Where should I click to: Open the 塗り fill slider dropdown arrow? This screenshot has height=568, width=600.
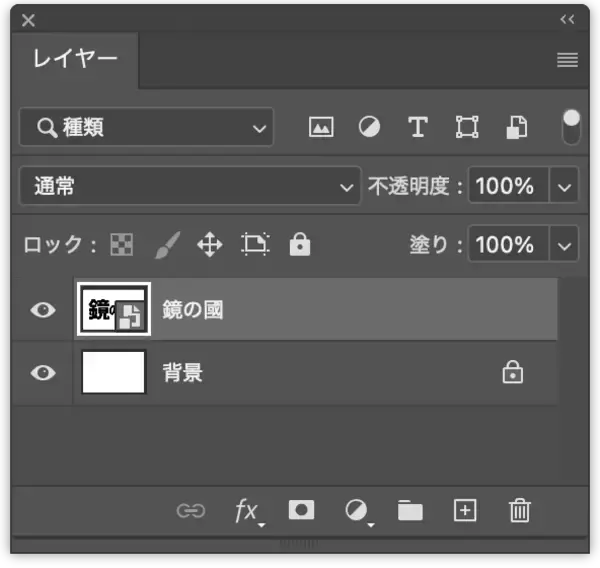[564, 245]
